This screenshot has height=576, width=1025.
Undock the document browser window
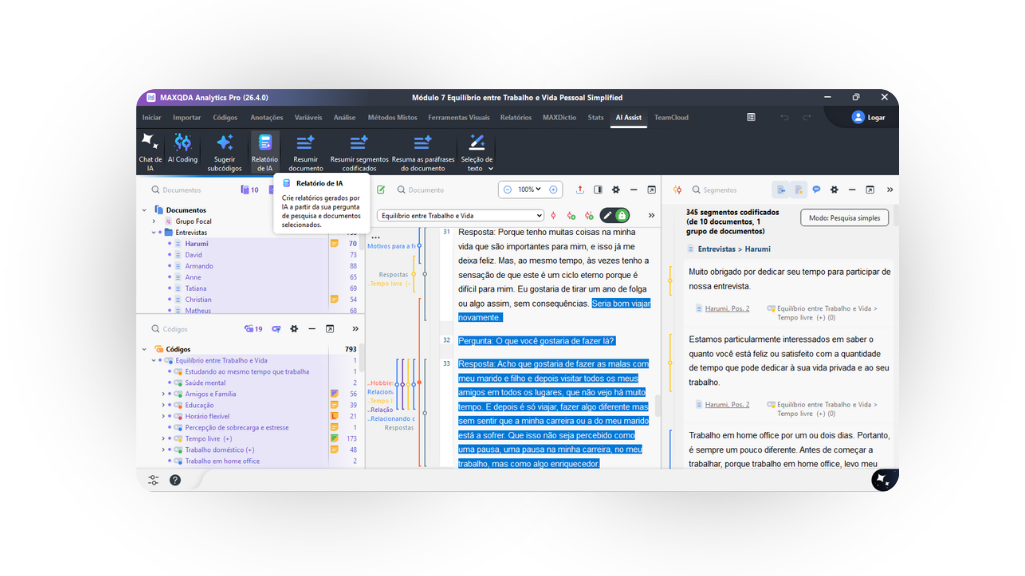pos(652,190)
